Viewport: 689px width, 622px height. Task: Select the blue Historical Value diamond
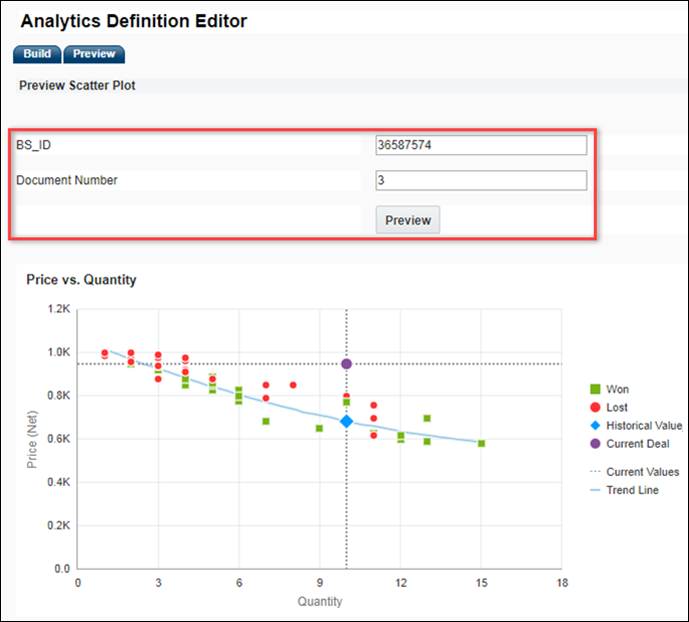pos(346,421)
